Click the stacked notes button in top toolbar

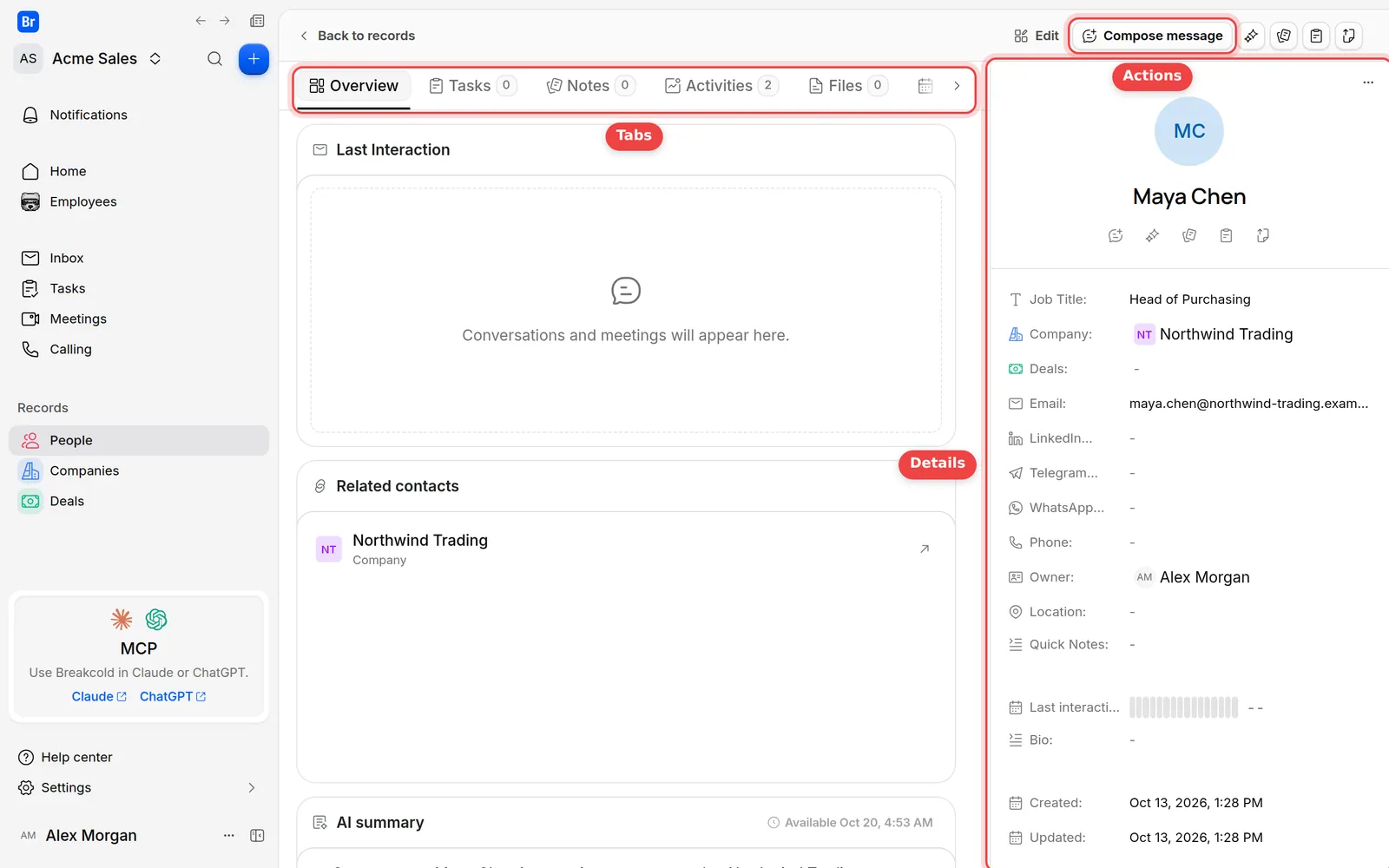1284,36
